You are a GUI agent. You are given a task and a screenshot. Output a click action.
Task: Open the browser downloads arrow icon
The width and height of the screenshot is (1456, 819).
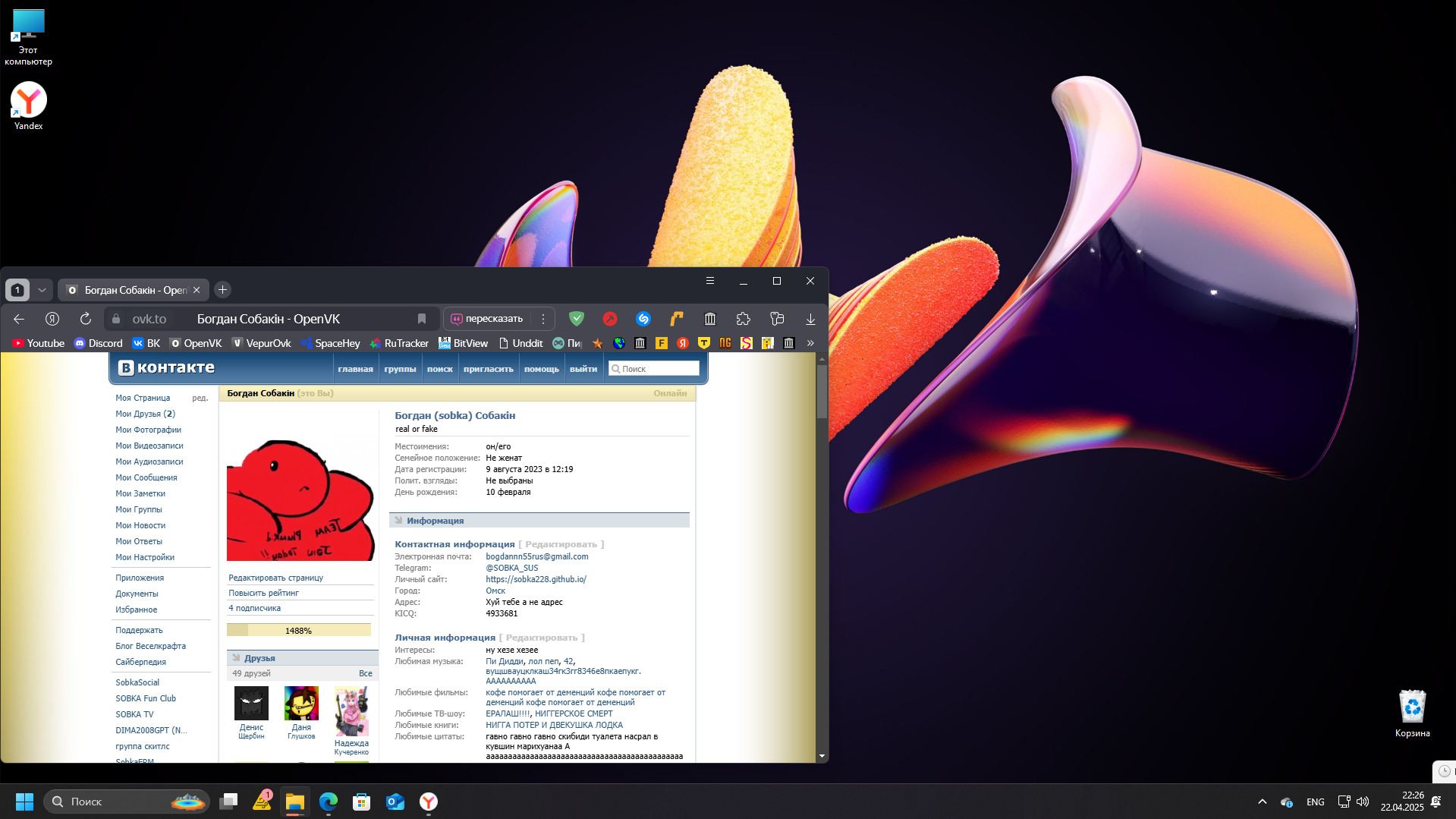[x=810, y=319]
